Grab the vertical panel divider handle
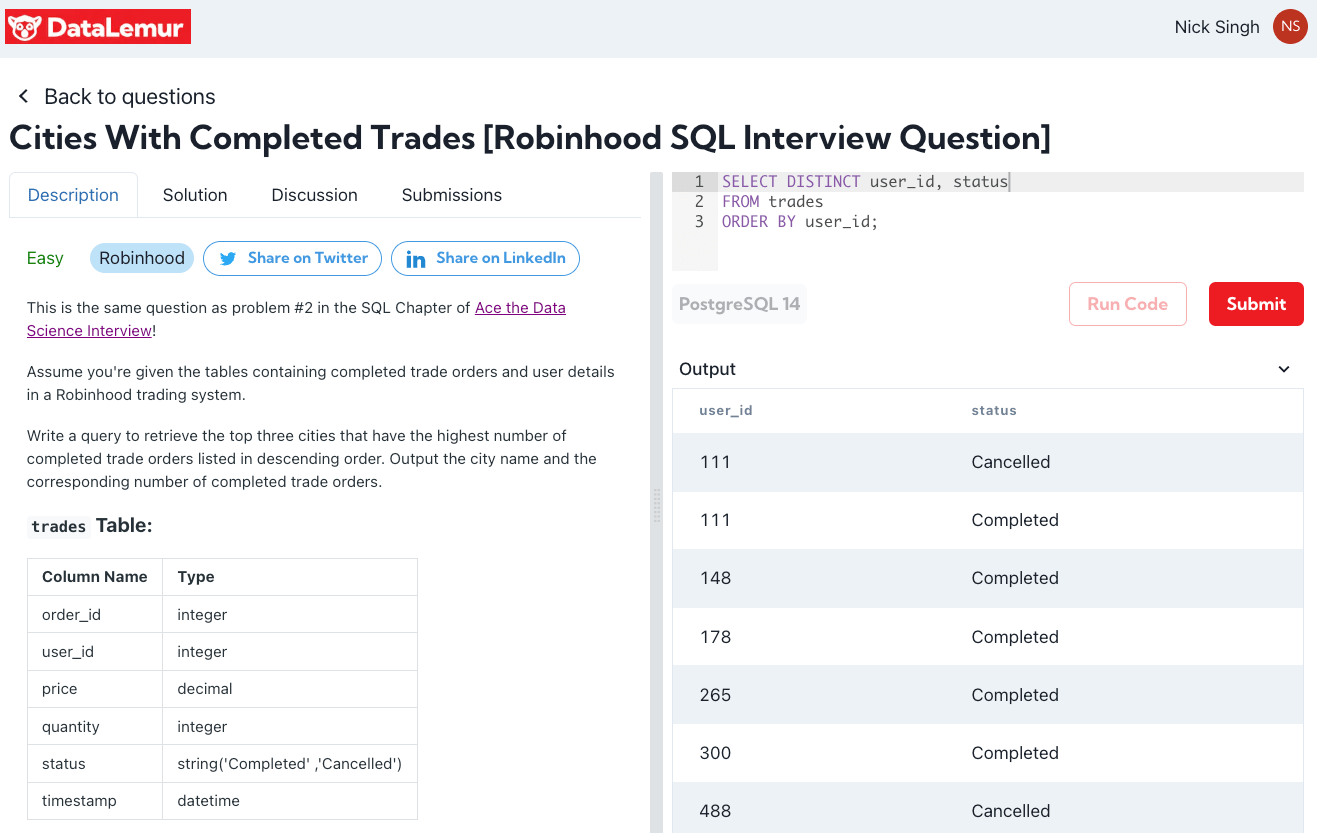 pyautogui.click(x=657, y=505)
